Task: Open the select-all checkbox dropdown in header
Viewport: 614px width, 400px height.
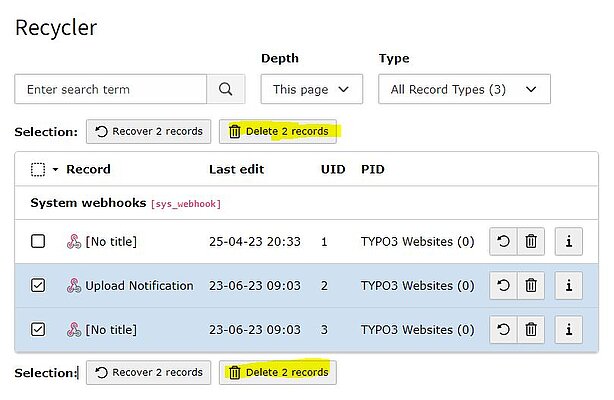Action: [x=55, y=170]
